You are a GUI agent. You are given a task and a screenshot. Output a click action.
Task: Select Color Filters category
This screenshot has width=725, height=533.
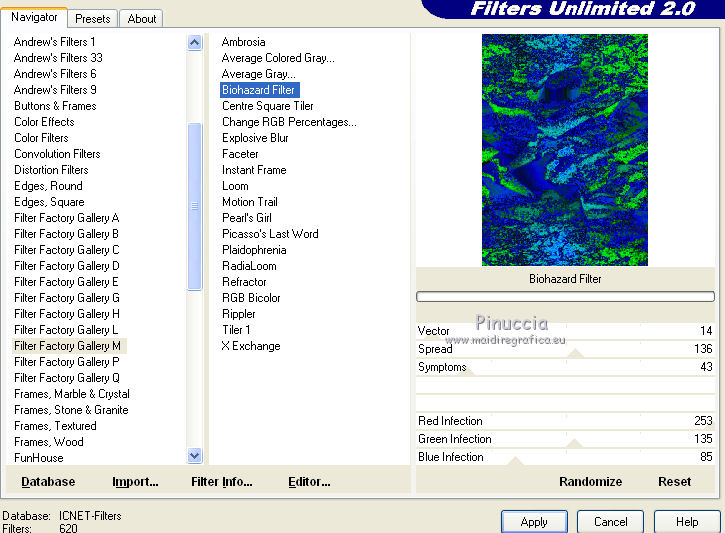pyautogui.click(x=41, y=138)
